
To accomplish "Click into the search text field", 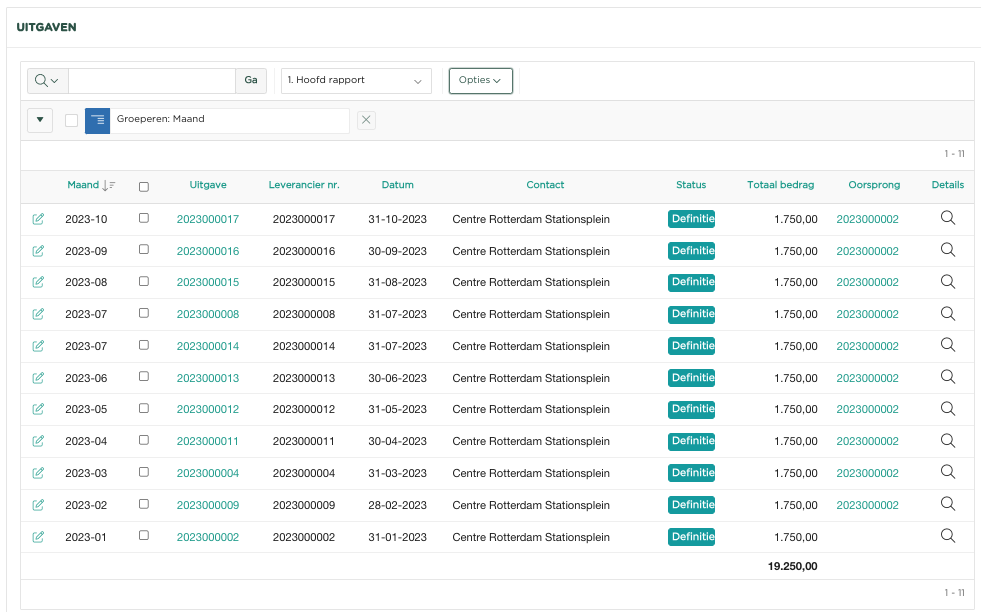I will [x=151, y=81].
